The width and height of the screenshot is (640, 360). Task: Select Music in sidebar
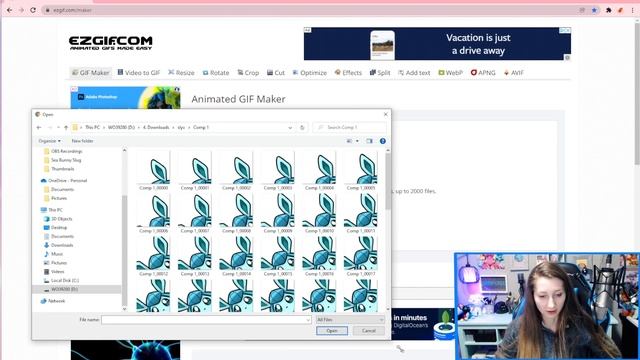coord(57,254)
